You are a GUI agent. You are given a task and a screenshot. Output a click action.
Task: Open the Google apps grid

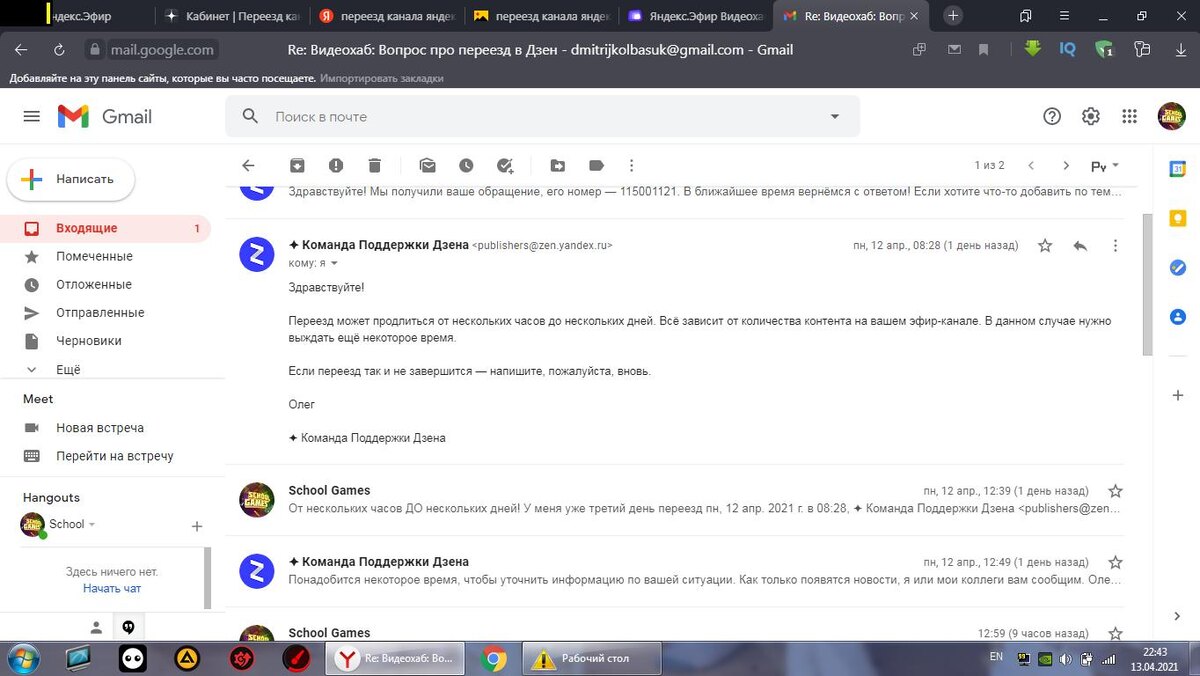pos(1129,116)
